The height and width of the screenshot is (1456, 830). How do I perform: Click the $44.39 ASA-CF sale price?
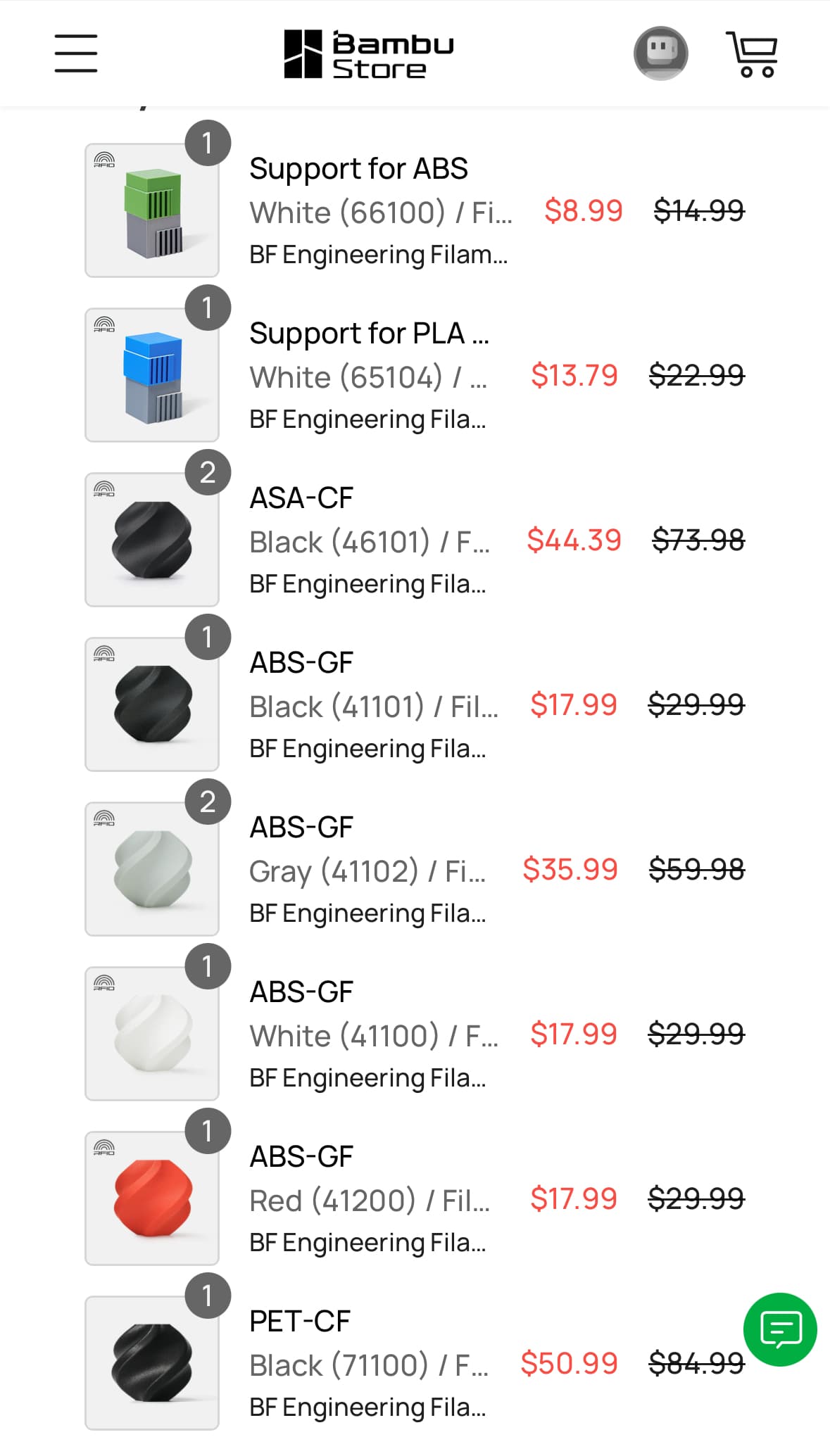tap(574, 540)
